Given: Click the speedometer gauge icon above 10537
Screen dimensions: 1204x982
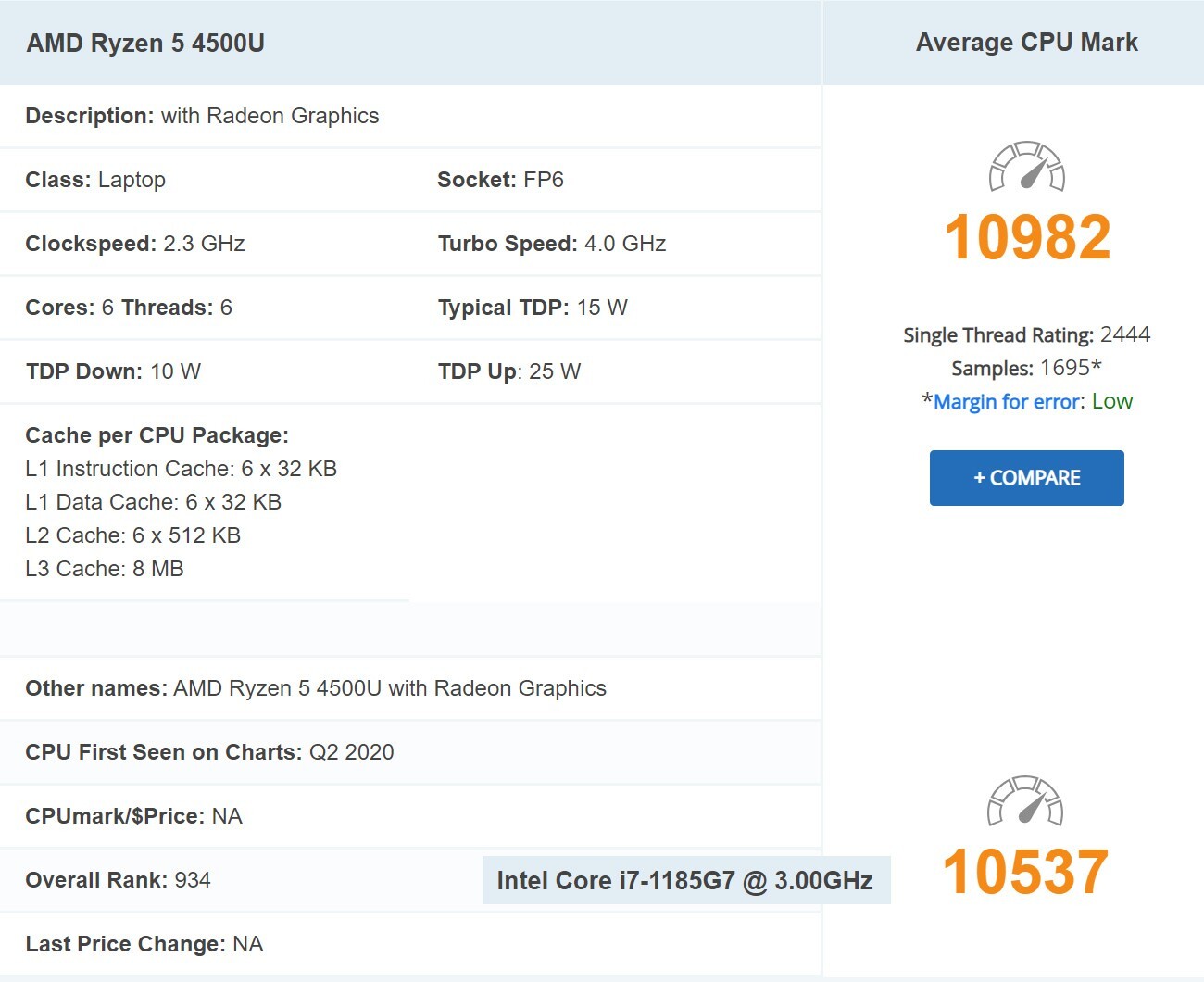Looking at the screenshot, I should pyautogui.click(x=1025, y=800).
